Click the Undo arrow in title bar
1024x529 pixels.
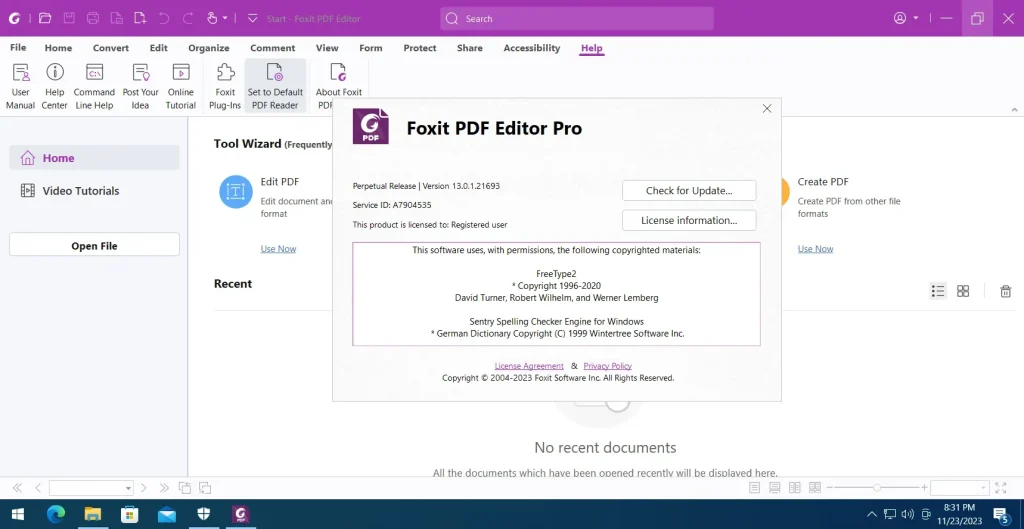tap(164, 18)
